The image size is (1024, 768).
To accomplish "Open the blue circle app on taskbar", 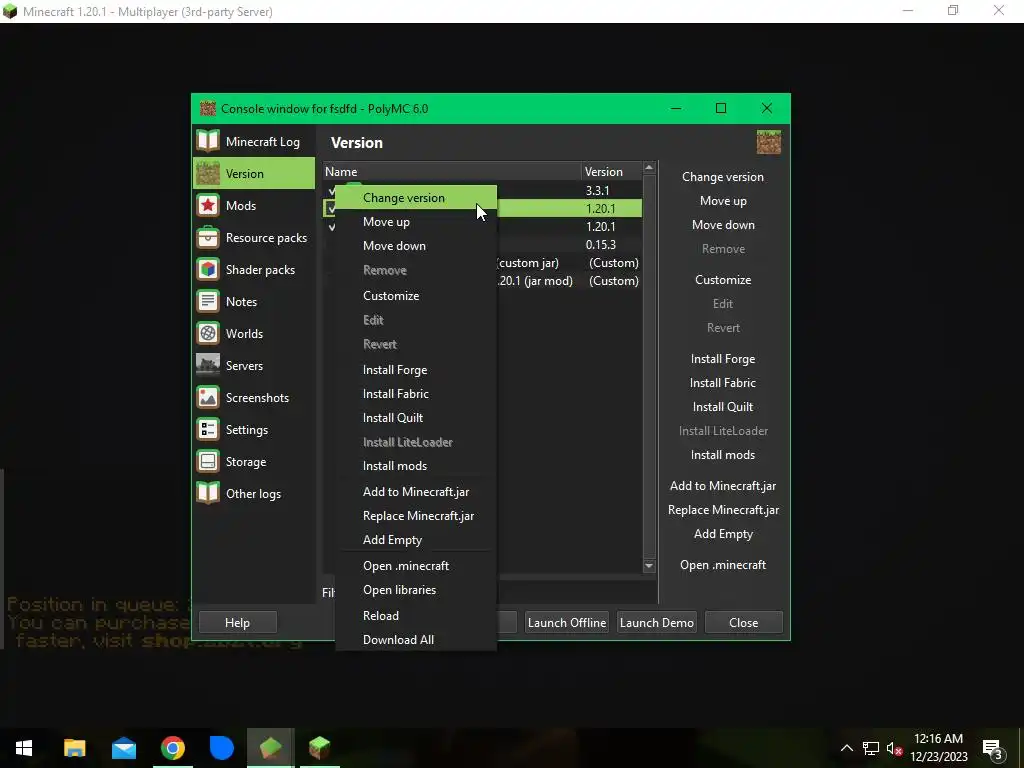I will [221, 748].
